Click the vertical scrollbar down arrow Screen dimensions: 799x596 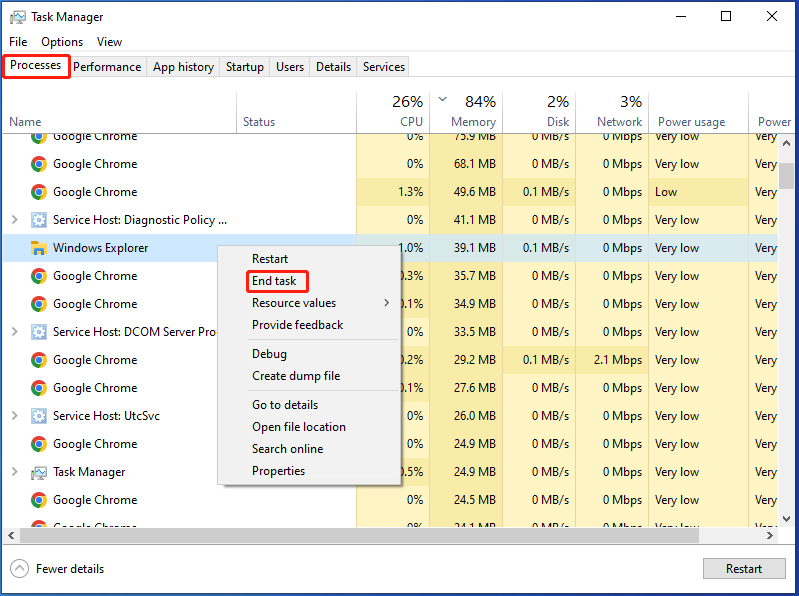coord(786,519)
